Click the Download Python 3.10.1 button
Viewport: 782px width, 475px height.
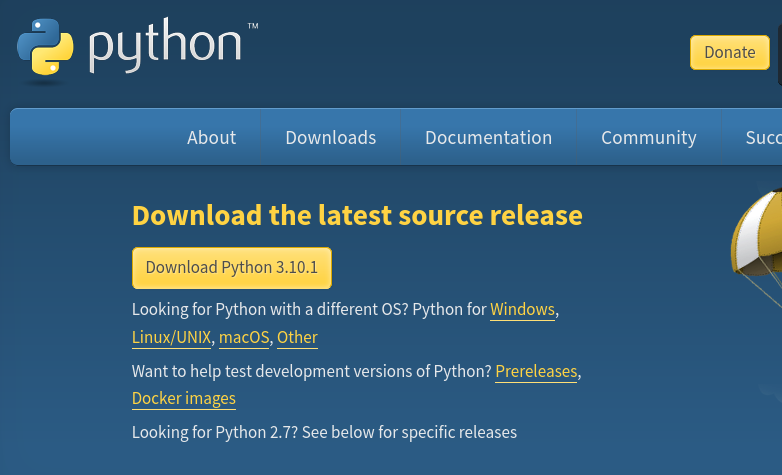[232, 268]
